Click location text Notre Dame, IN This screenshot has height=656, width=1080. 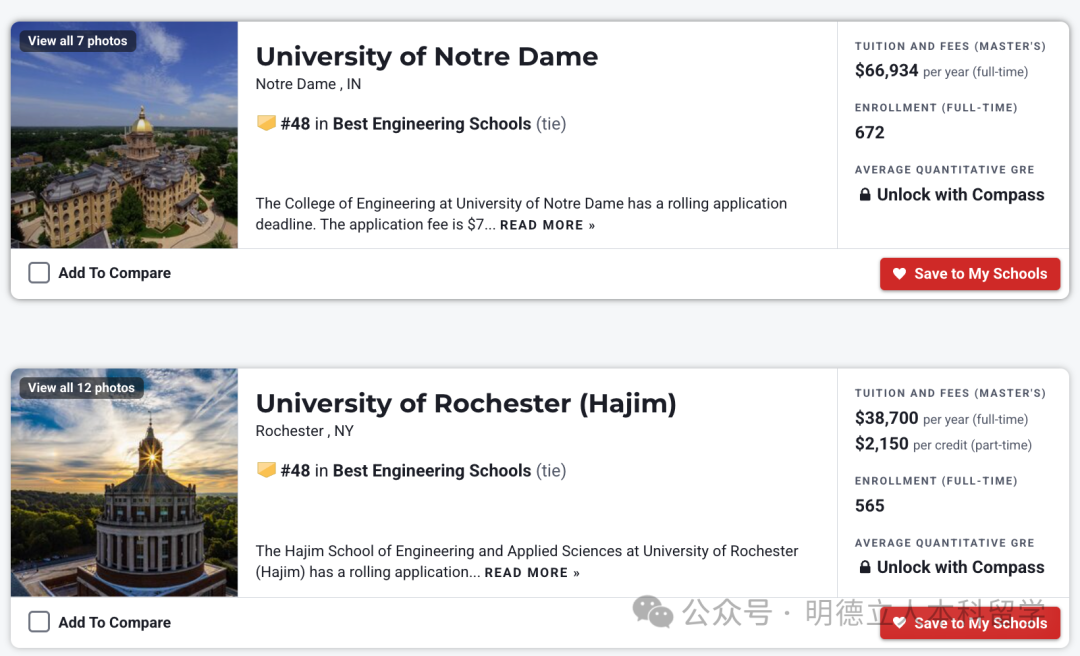click(308, 84)
